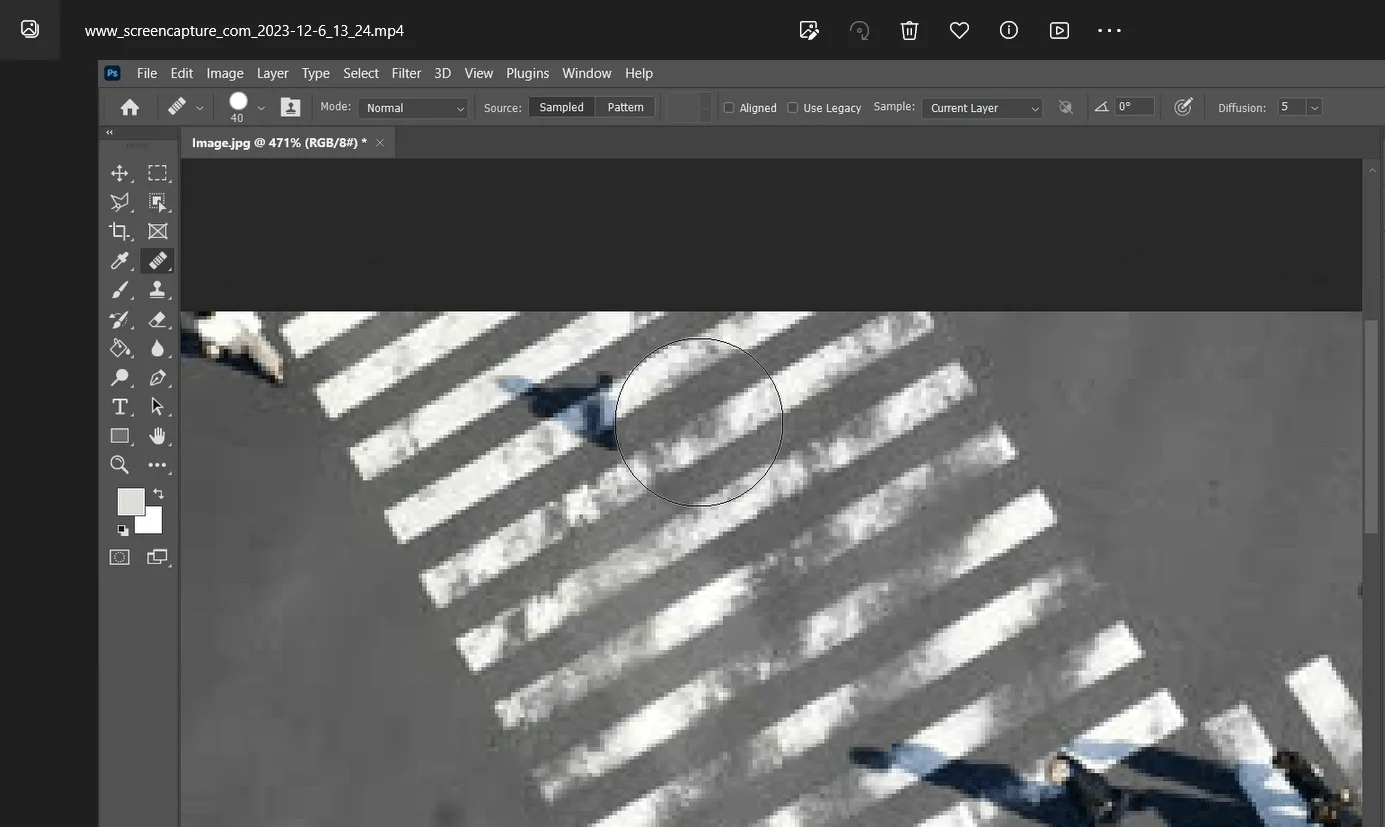Open the Window menu
The image size is (1385, 827).
click(x=587, y=73)
